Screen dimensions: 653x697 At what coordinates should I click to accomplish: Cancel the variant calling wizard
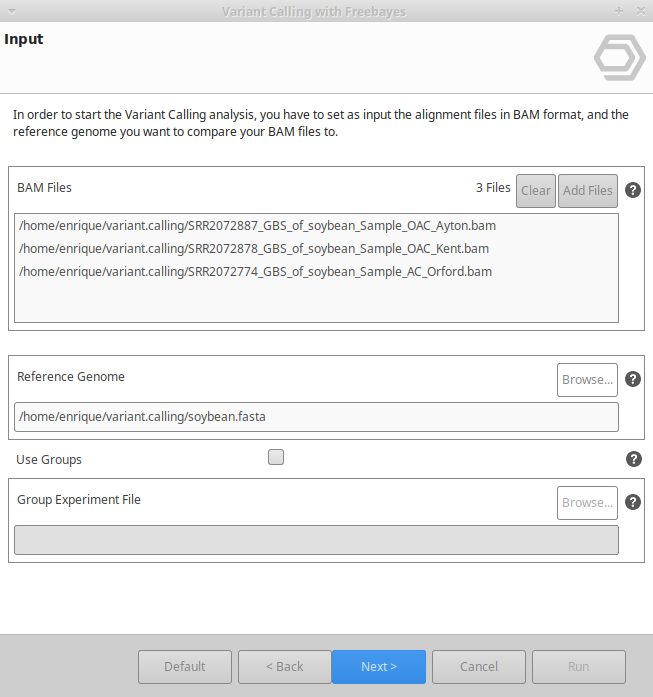click(x=479, y=667)
